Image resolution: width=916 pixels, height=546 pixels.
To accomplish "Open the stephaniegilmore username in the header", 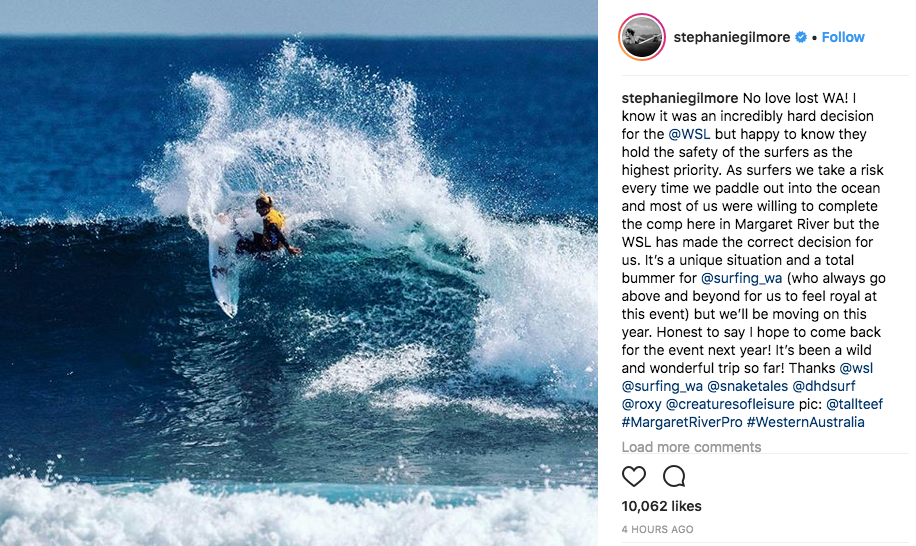I will (732, 37).
